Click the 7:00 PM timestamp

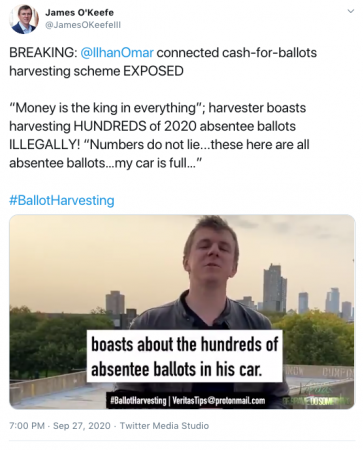(x=27, y=426)
